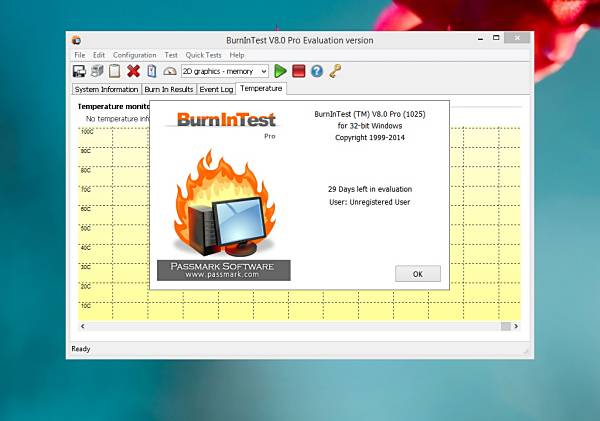Click the horizontal scrollbar thumb under graph
Screen dimensions: 600x421
point(505,326)
